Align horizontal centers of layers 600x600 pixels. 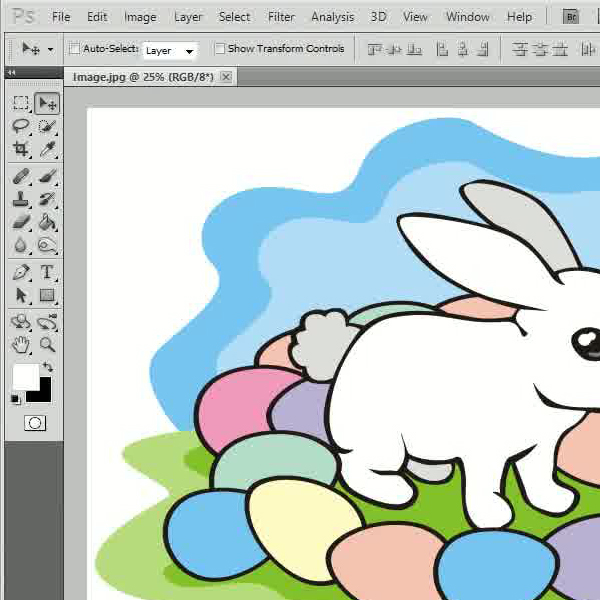(x=463, y=49)
